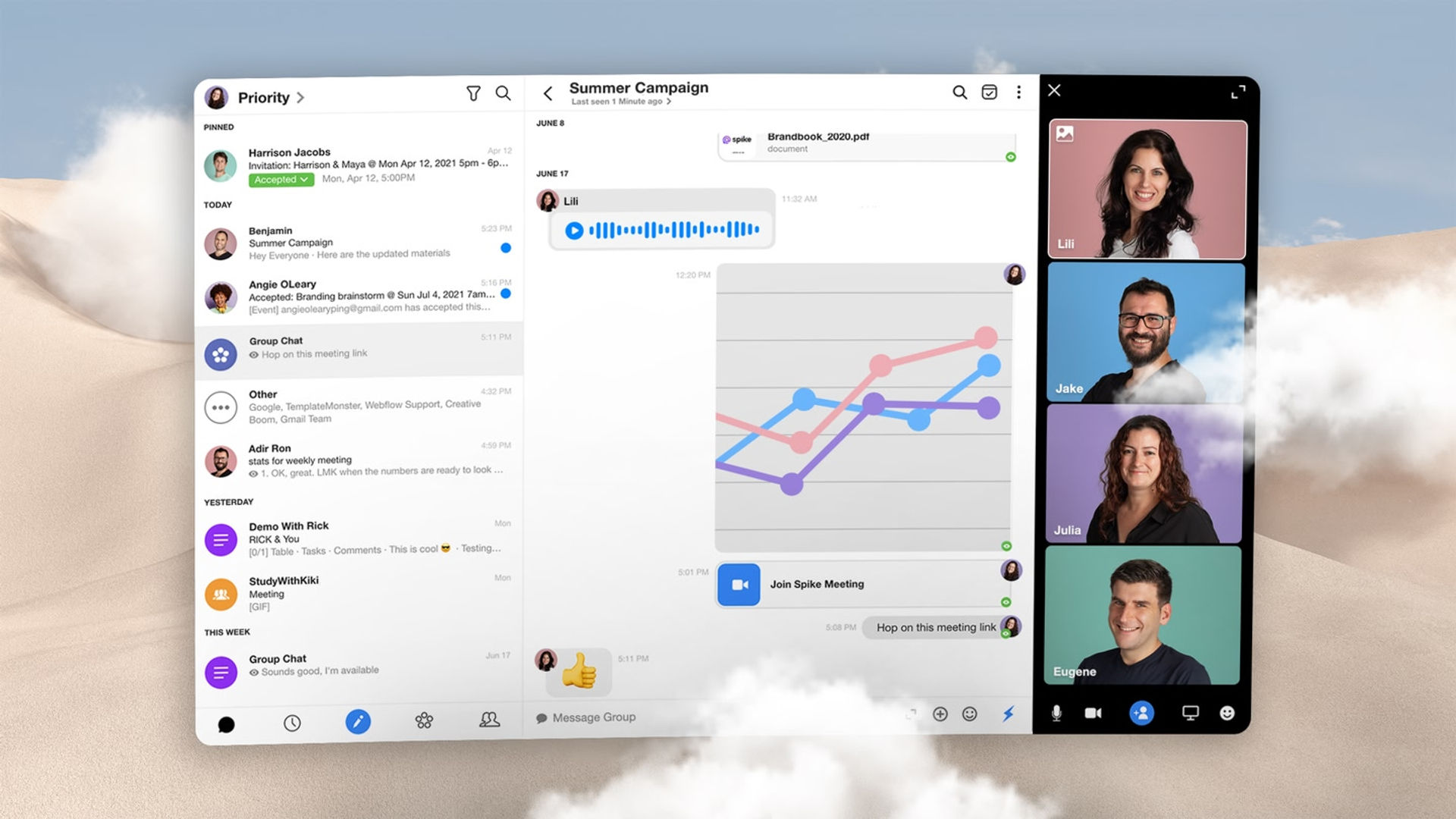Open the user profile avatar
Image resolution: width=1456 pixels, height=819 pixels.
pos(216,97)
